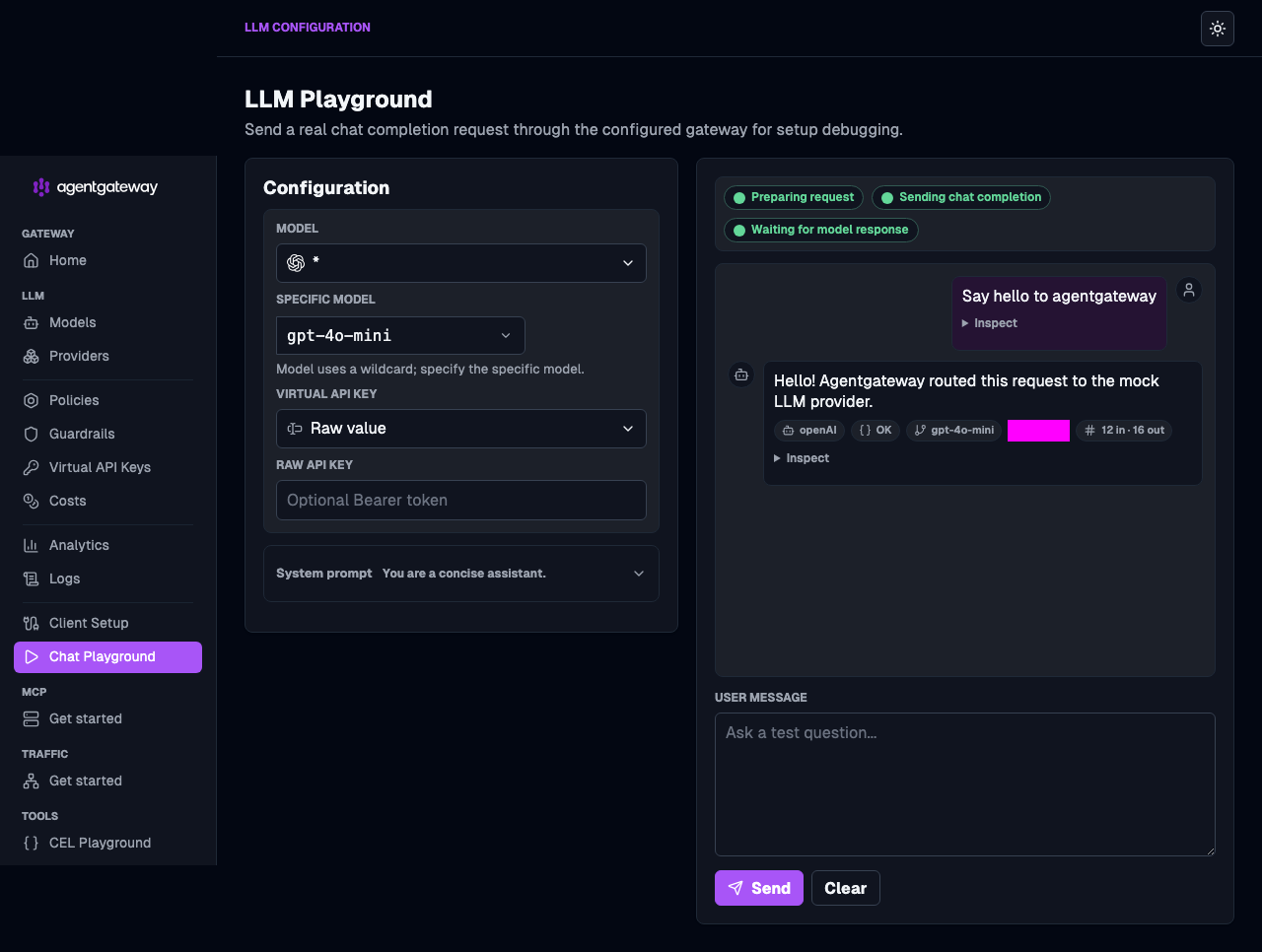Click the MCP Get started server icon
The width and height of the screenshot is (1262, 952).
coord(31,718)
